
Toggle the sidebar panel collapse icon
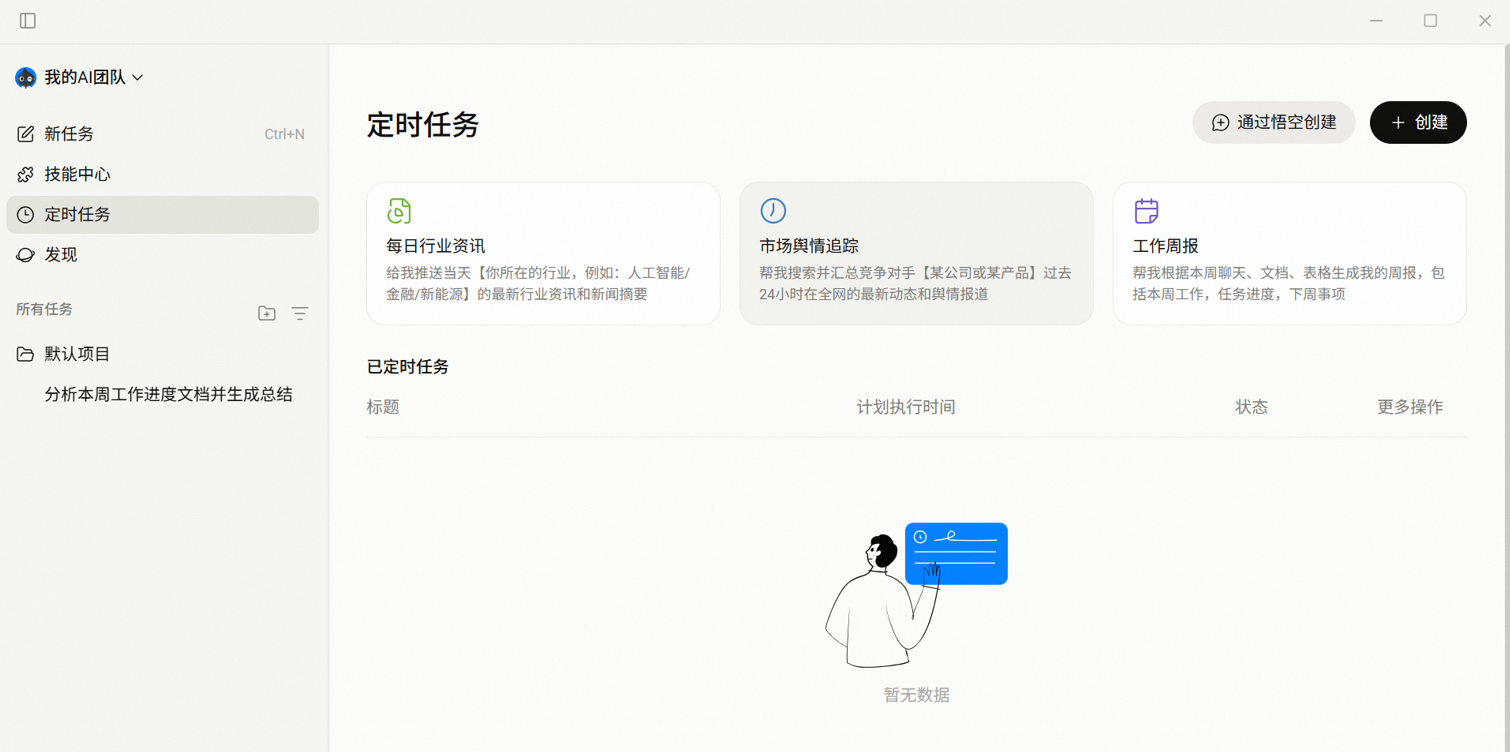(27, 20)
